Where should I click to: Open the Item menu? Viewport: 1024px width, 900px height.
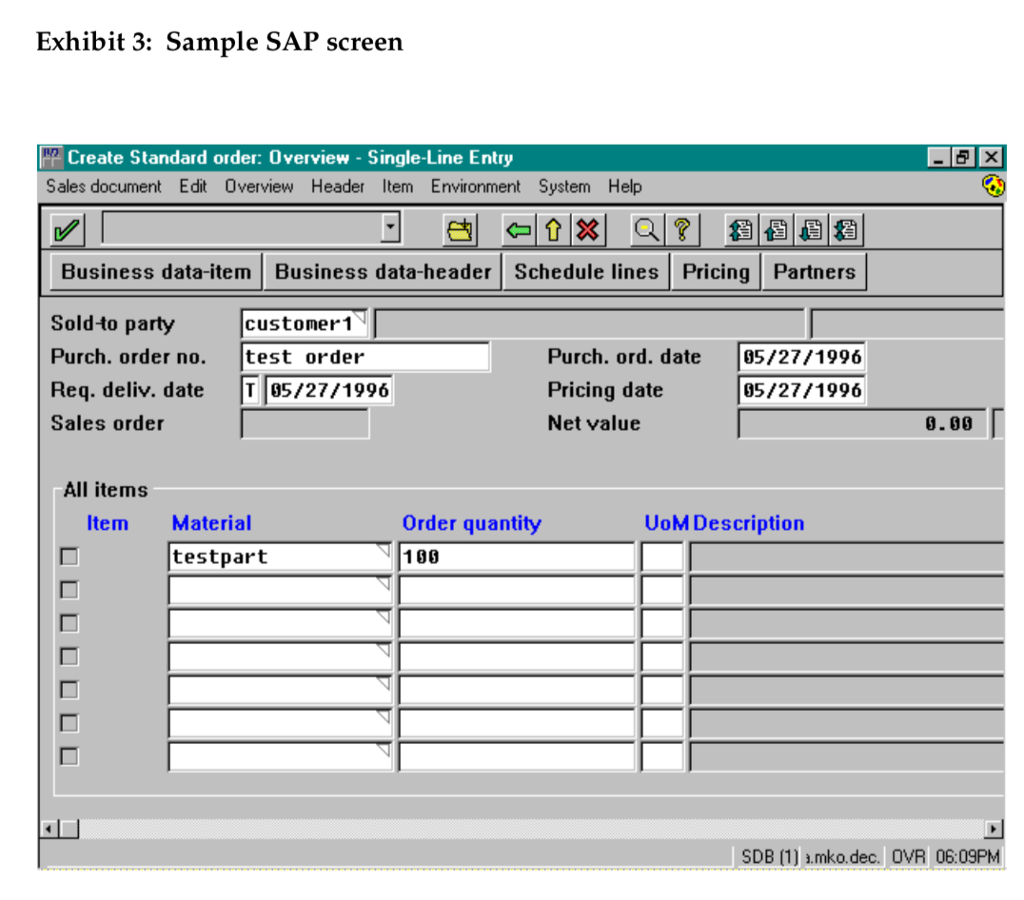tap(398, 187)
